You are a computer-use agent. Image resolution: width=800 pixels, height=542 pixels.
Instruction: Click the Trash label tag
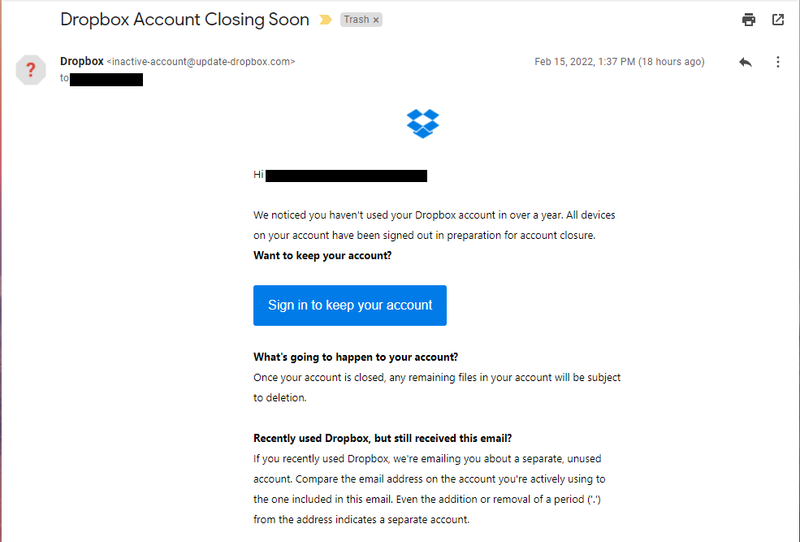356,20
